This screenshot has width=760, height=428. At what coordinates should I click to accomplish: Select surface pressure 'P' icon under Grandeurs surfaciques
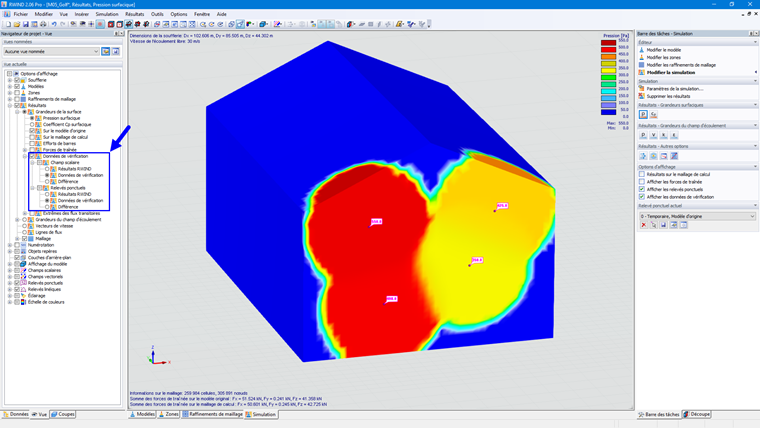(643, 114)
